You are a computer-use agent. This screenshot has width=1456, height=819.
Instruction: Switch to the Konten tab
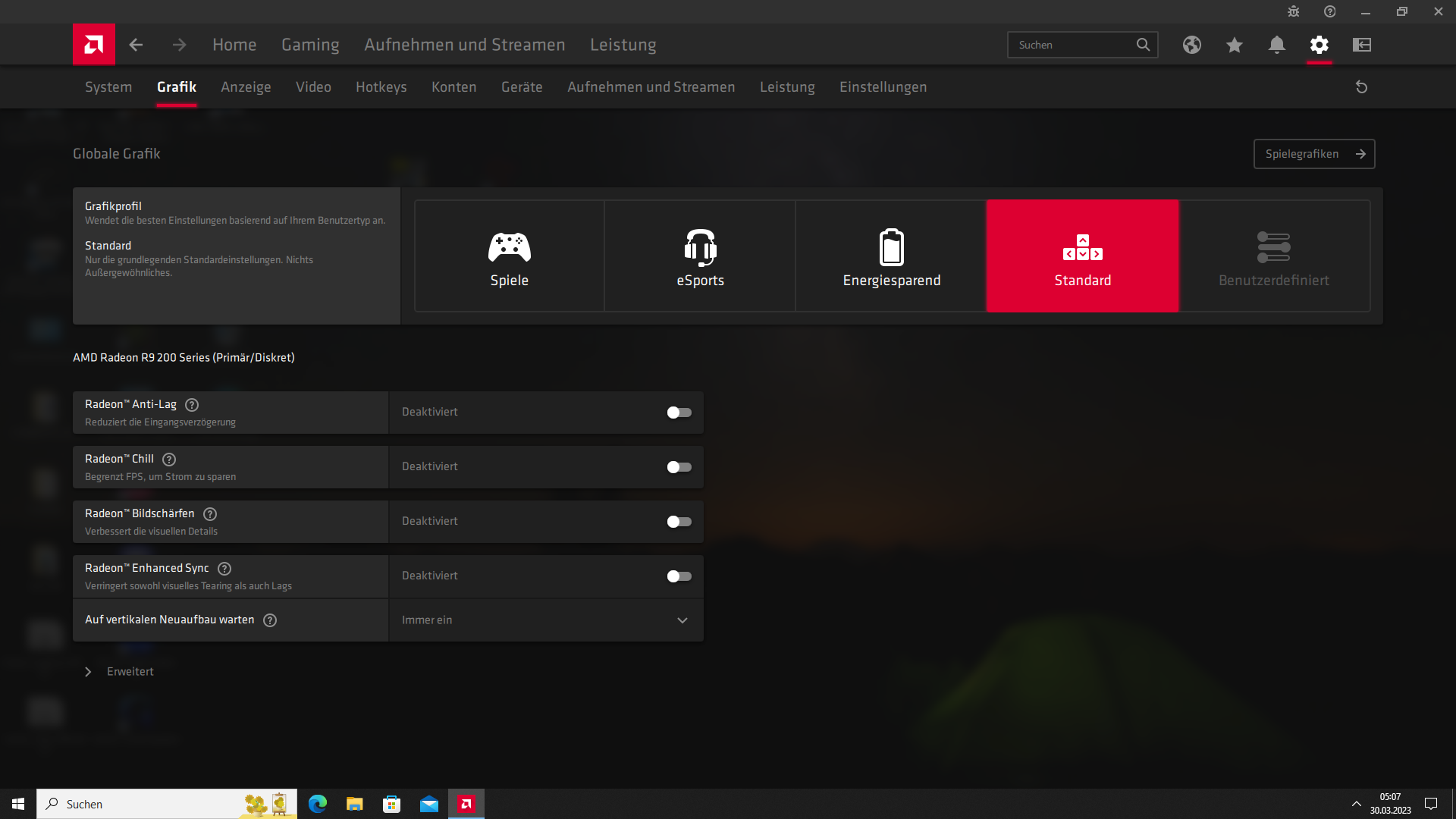click(x=454, y=87)
